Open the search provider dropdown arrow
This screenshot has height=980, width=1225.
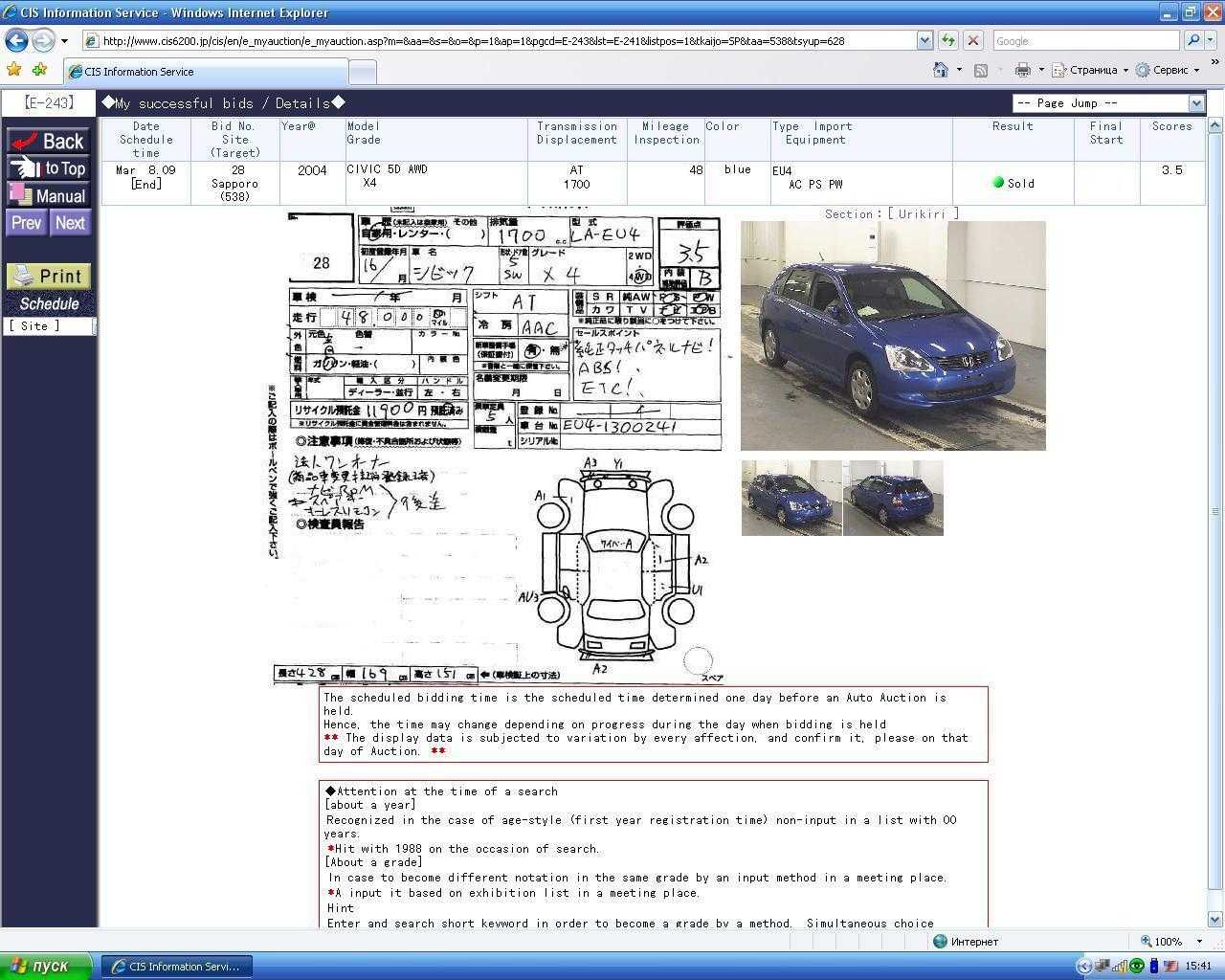coord(1212,40)
